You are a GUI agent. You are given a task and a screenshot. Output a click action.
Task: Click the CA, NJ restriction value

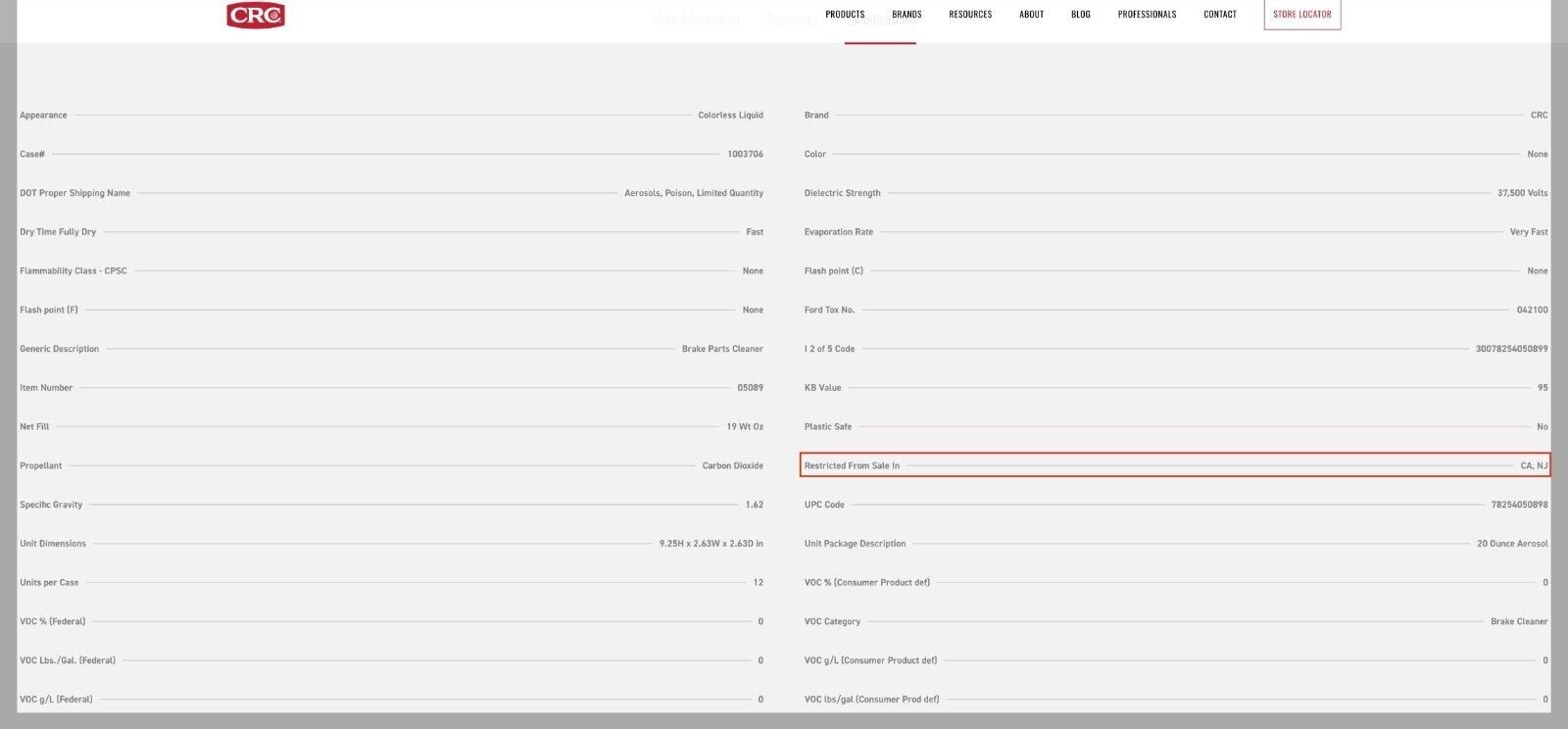1534,465
